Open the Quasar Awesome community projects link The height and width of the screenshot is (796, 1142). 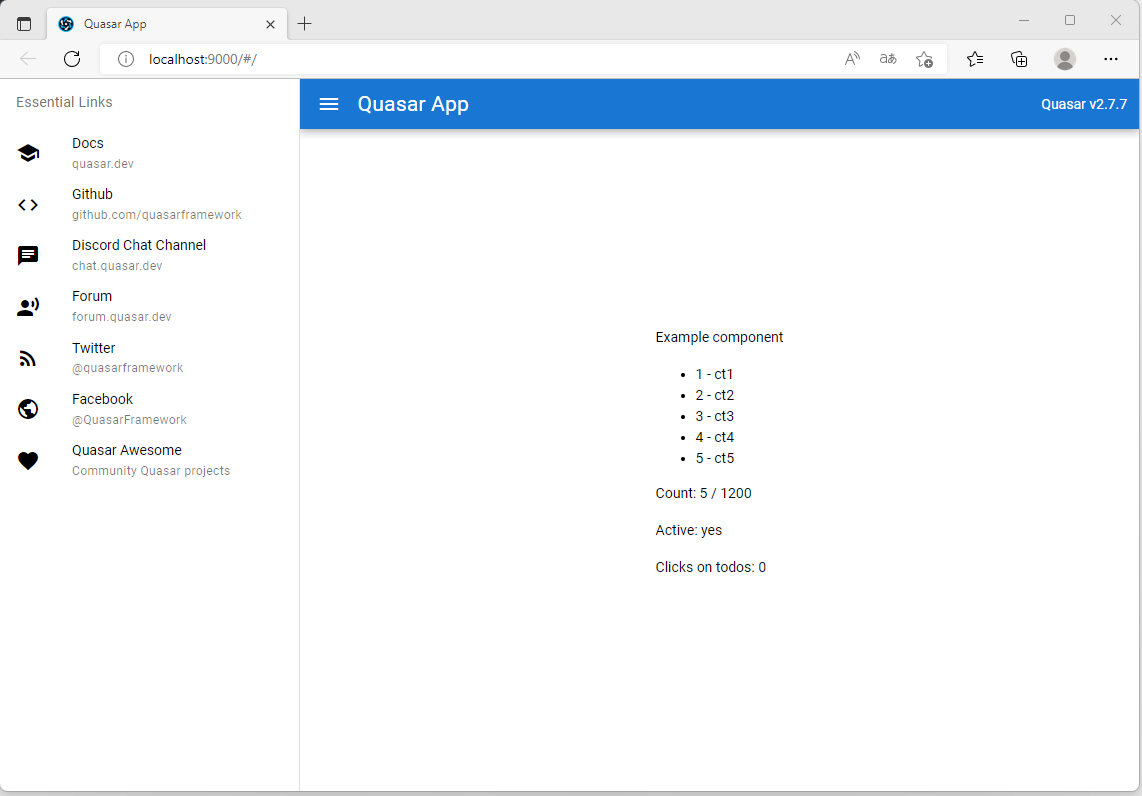click(x=149, y=460)
